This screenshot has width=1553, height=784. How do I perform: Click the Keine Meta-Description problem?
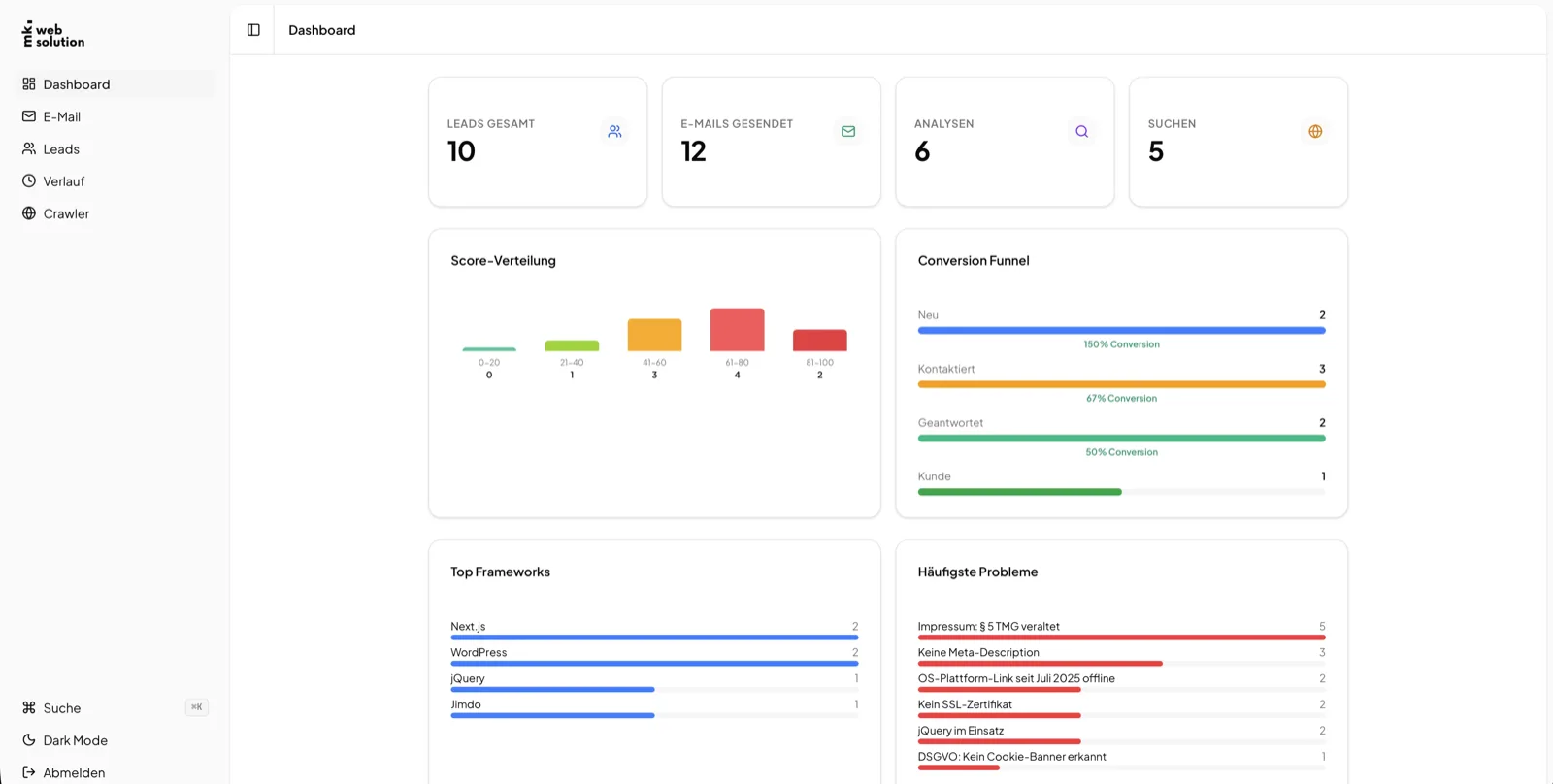(1121, 657)
